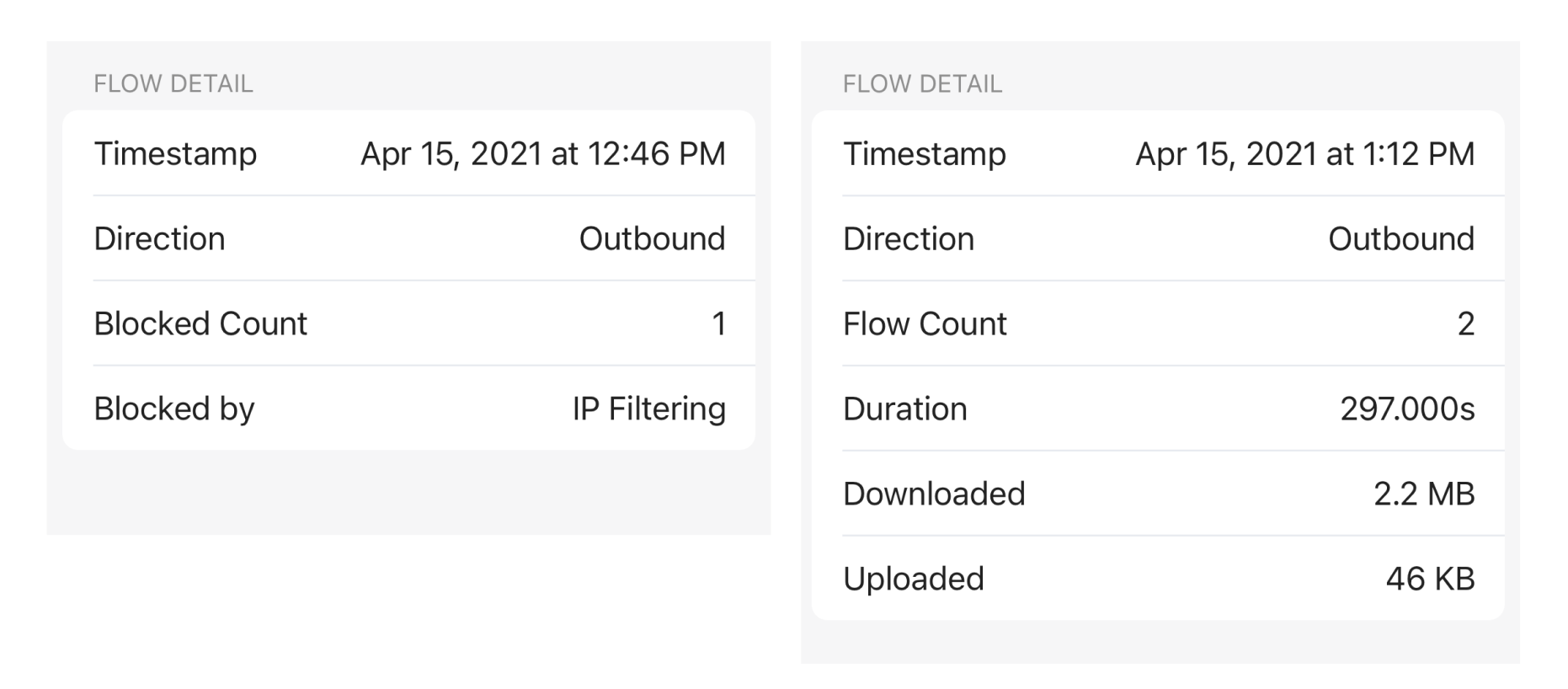1568x689 pixels.
Task: Select the Downloaded row
Action: coord(1158,494)
